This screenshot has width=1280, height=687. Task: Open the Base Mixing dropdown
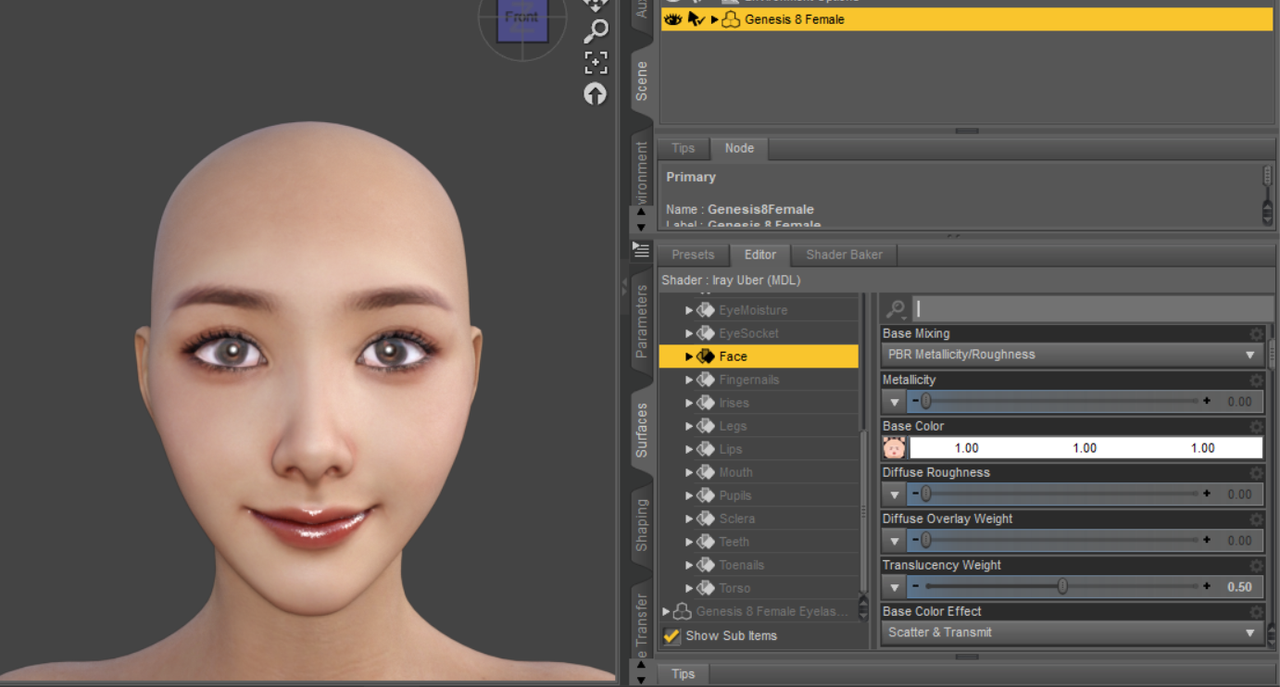click(1073, 355)
